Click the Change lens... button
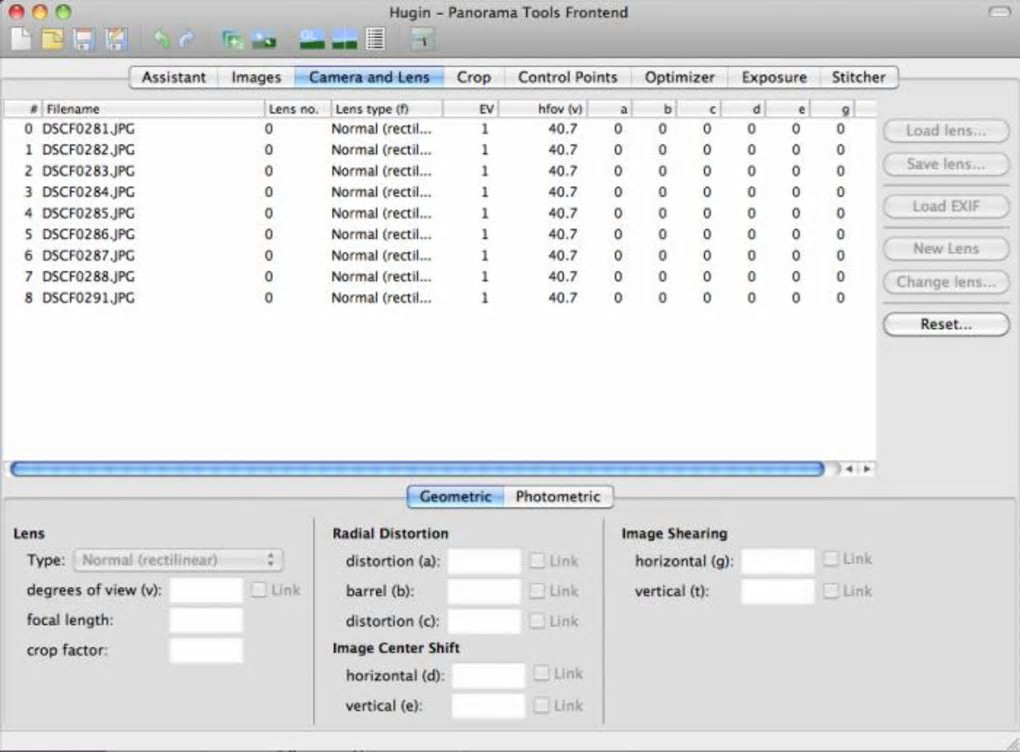Viewport: 1020px width, 752px height. (x=946, y=282)
